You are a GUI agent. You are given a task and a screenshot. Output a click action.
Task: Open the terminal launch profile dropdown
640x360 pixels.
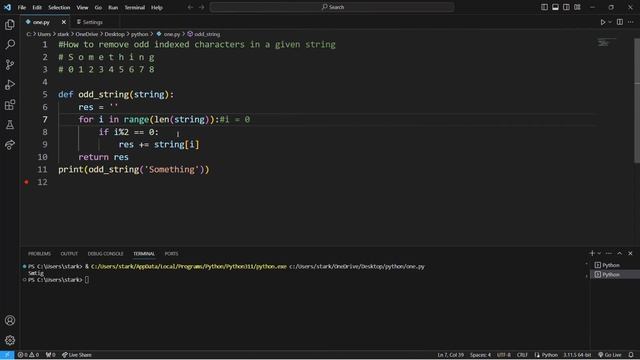point(599,253)
